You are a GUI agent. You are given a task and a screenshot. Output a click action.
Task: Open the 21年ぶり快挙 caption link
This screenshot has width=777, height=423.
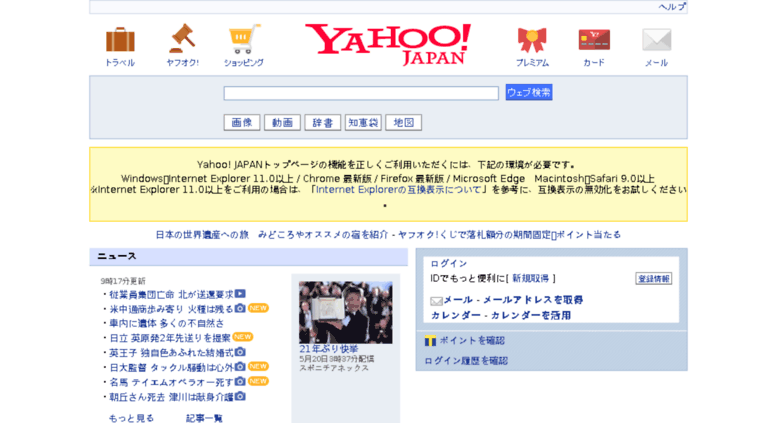329,349
